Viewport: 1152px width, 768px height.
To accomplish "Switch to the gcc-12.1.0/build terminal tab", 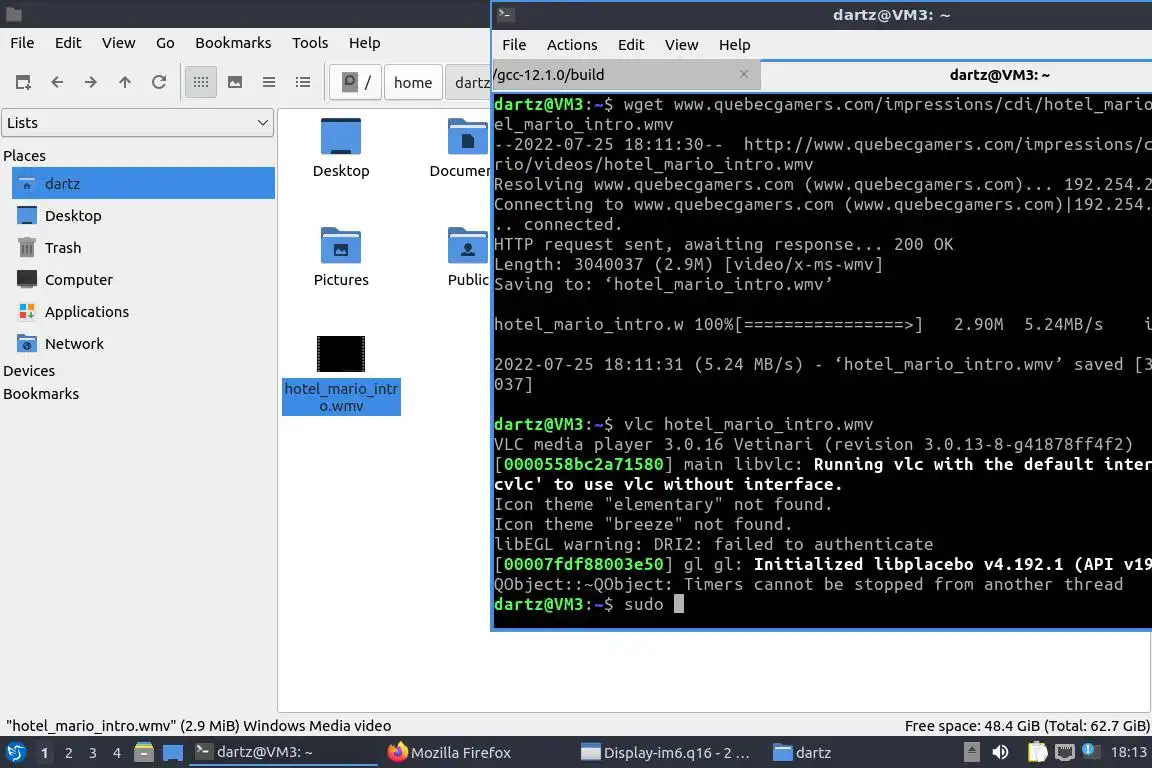I will (x=626, y=75).
